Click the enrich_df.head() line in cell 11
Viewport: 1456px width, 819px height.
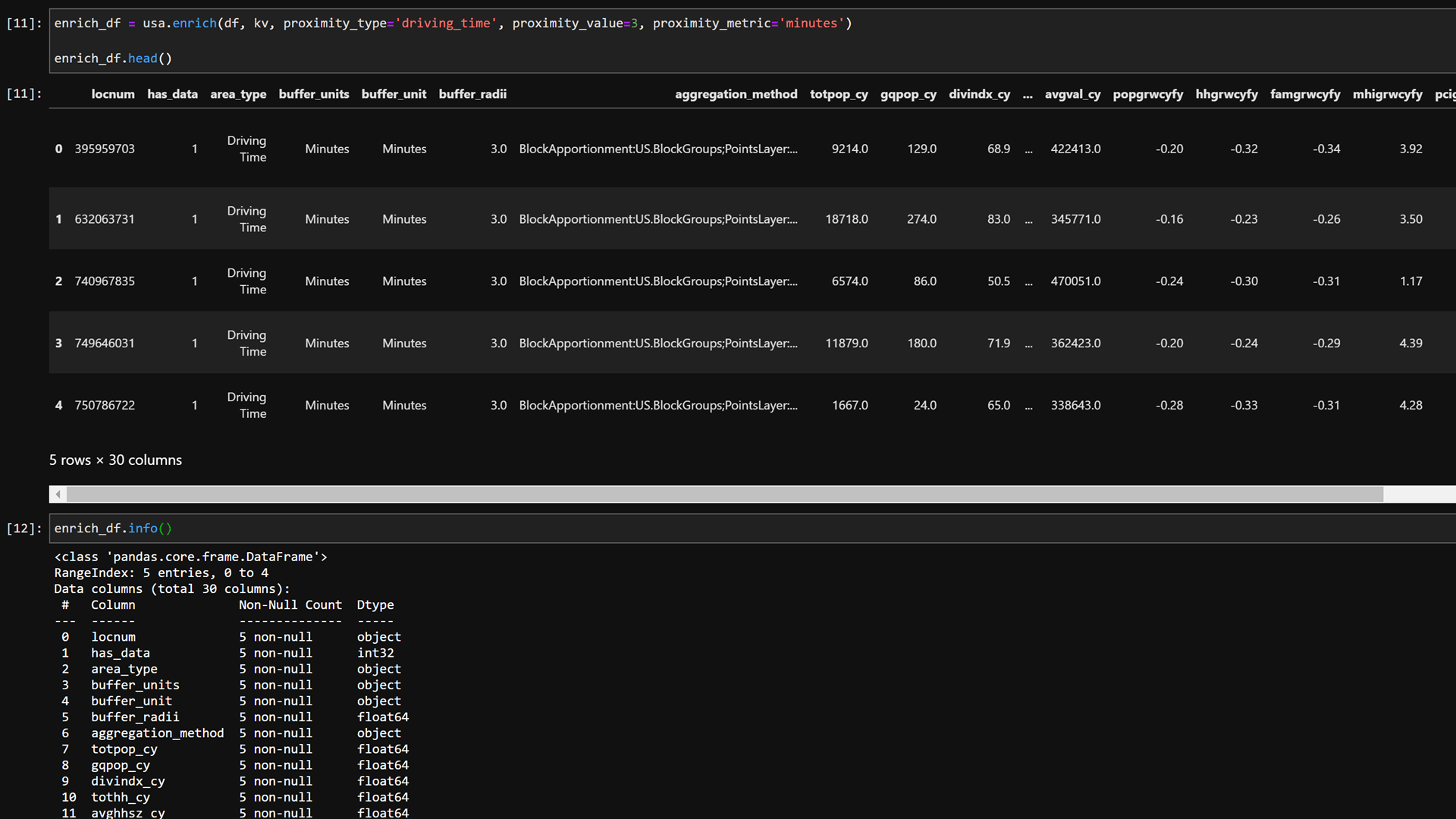pos(113,58)
